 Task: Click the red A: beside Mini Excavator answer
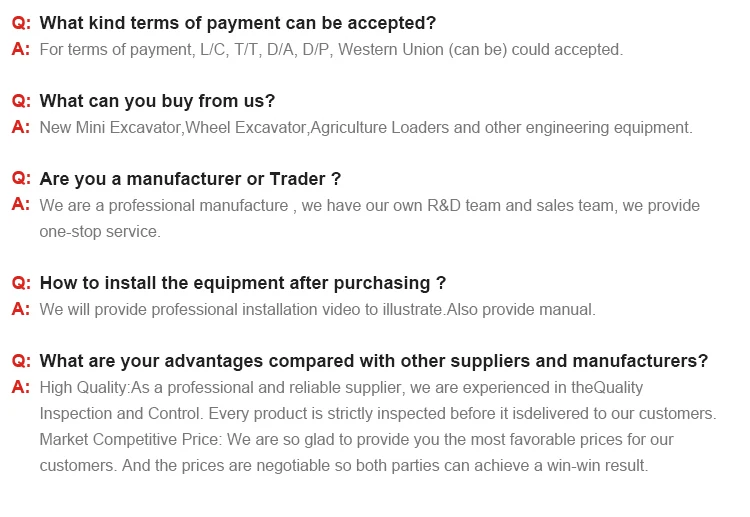21,127
